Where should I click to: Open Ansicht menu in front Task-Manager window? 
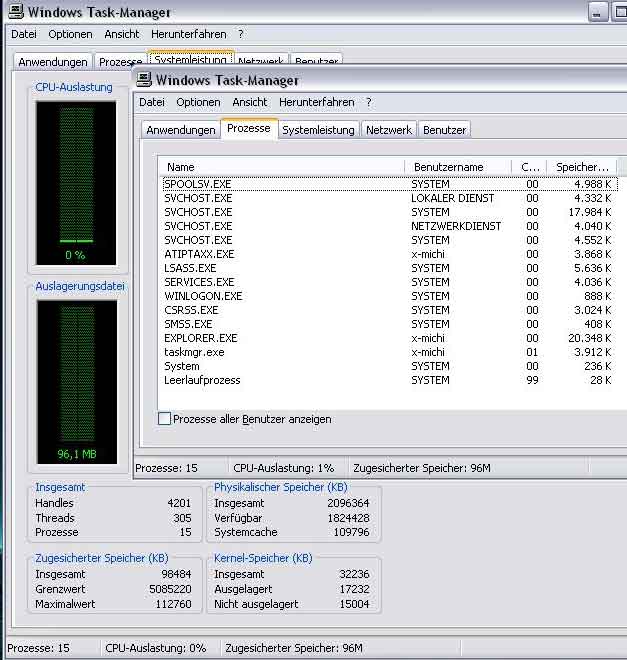250,102
